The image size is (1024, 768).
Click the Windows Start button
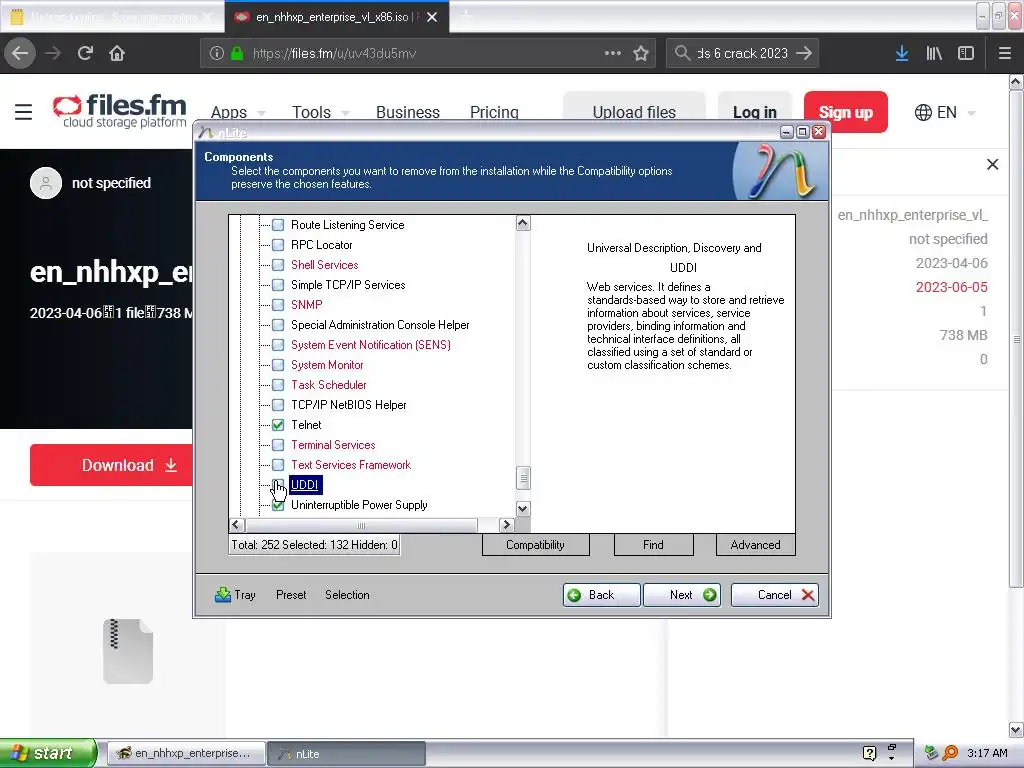[48, 753]
